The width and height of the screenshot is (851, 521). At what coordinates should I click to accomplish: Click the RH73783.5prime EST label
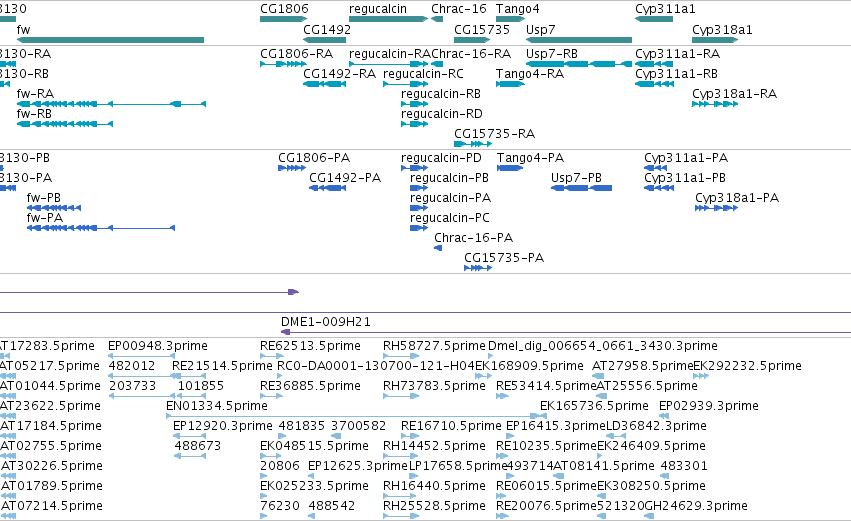(x=434, y=386)
